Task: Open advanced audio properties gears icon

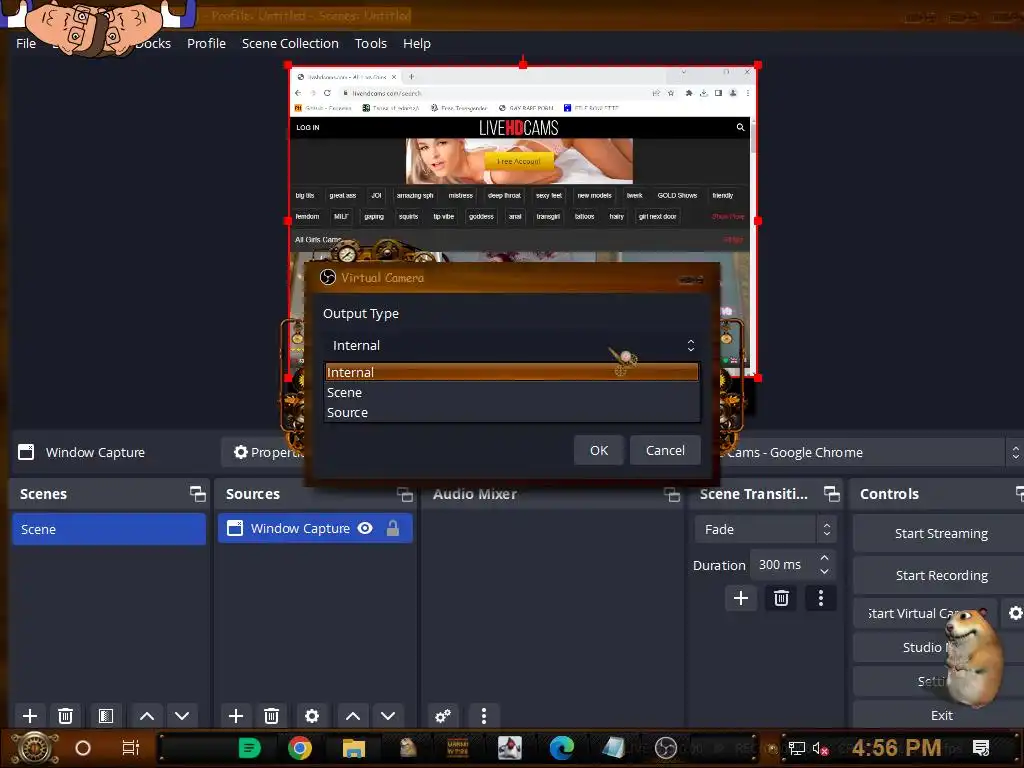Action: [x=443, y=716]
